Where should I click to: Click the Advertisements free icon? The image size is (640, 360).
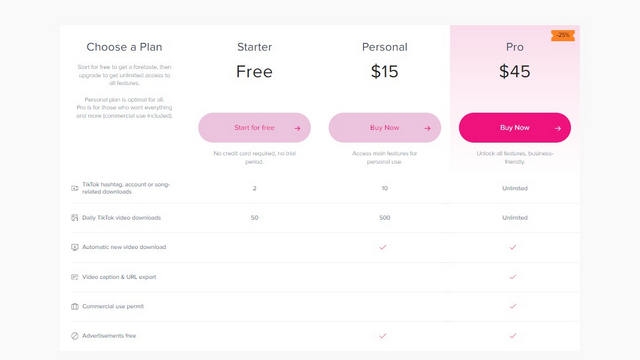(75, 336)
